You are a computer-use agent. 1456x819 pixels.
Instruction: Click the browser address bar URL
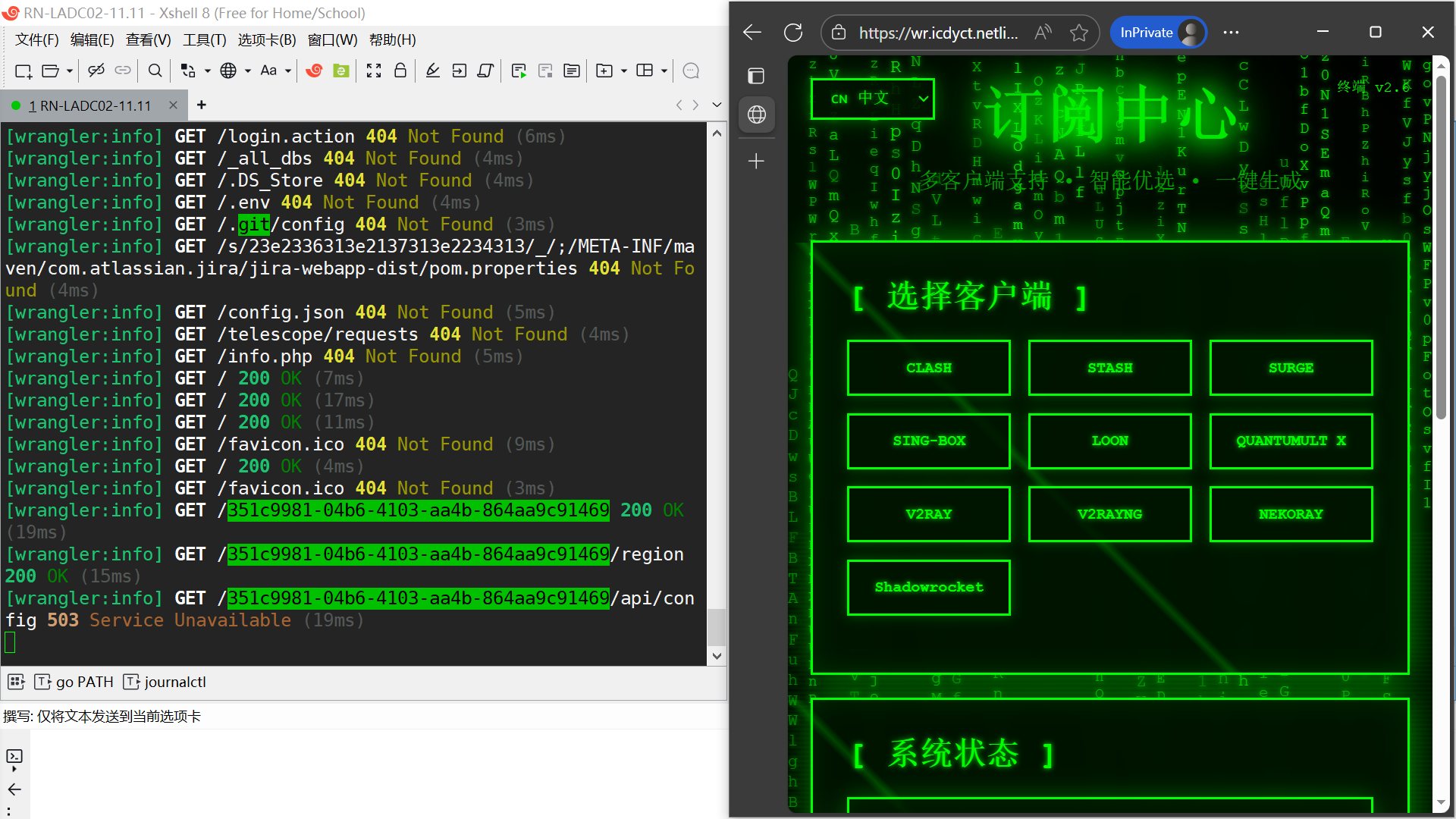point(938,33)
